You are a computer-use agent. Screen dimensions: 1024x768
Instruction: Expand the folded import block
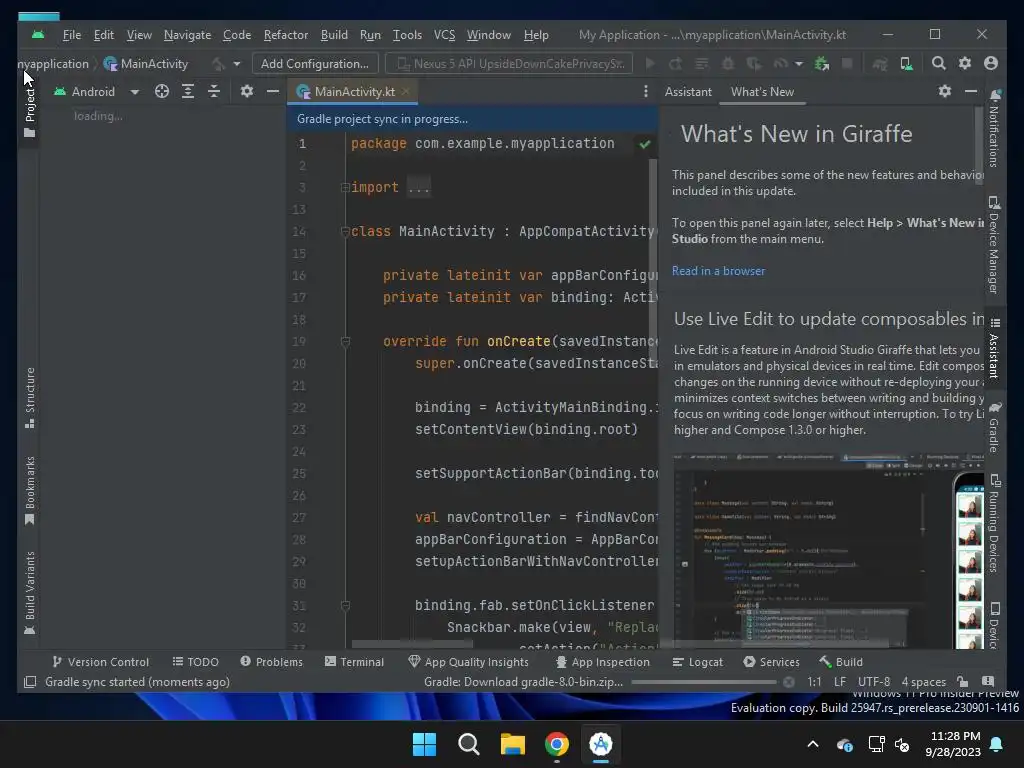(345, 187)
